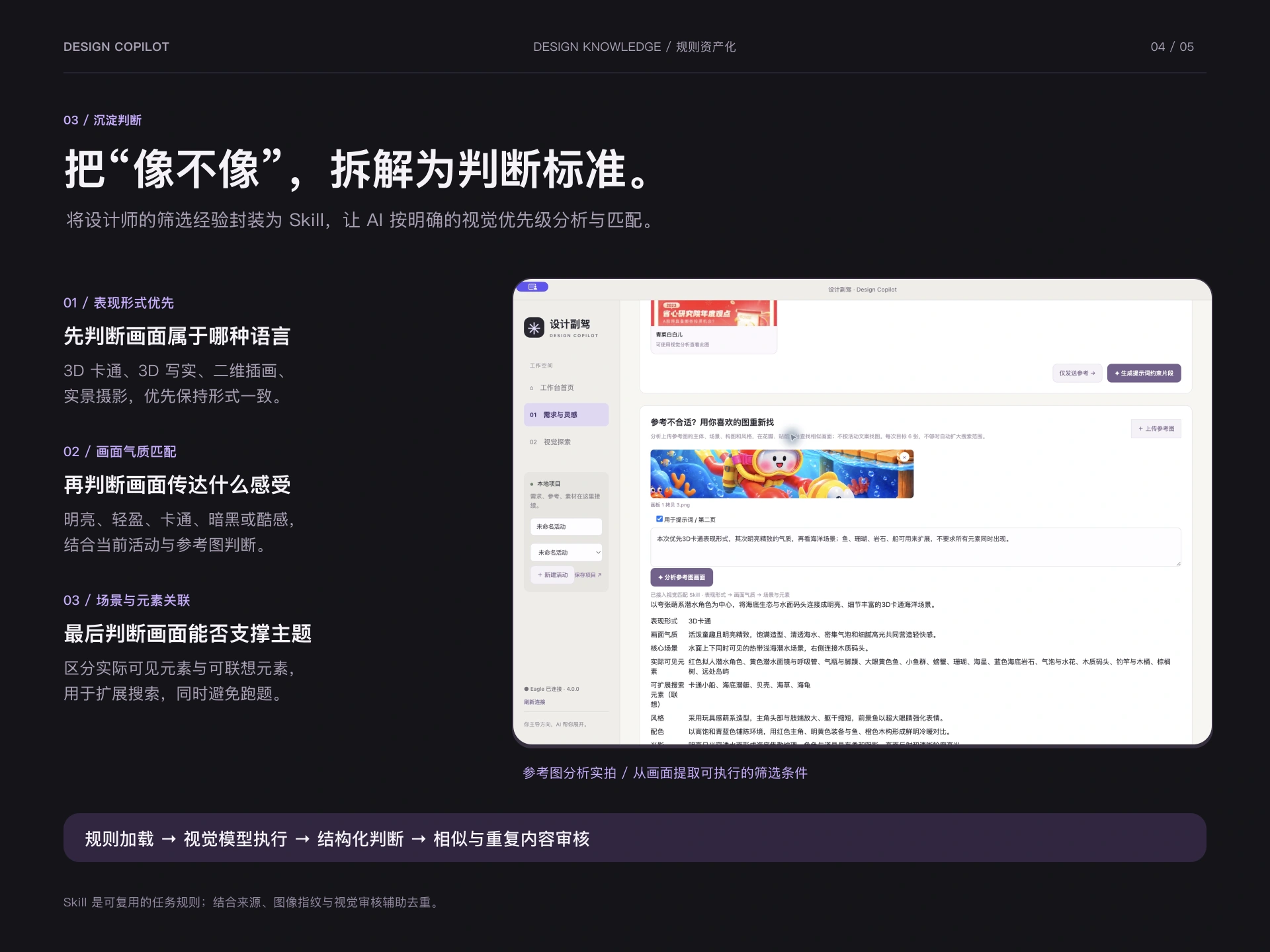
Task: Click the textarea resize handle corner
Action: tap(1177, 563)
